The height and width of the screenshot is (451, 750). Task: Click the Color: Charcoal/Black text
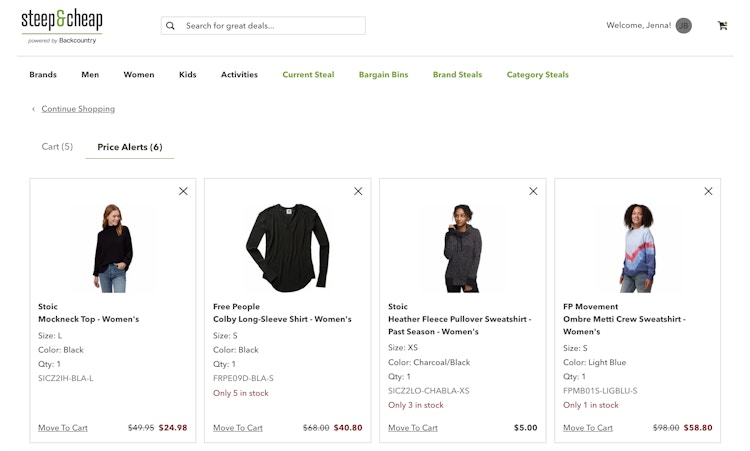(x=429, y=363)
